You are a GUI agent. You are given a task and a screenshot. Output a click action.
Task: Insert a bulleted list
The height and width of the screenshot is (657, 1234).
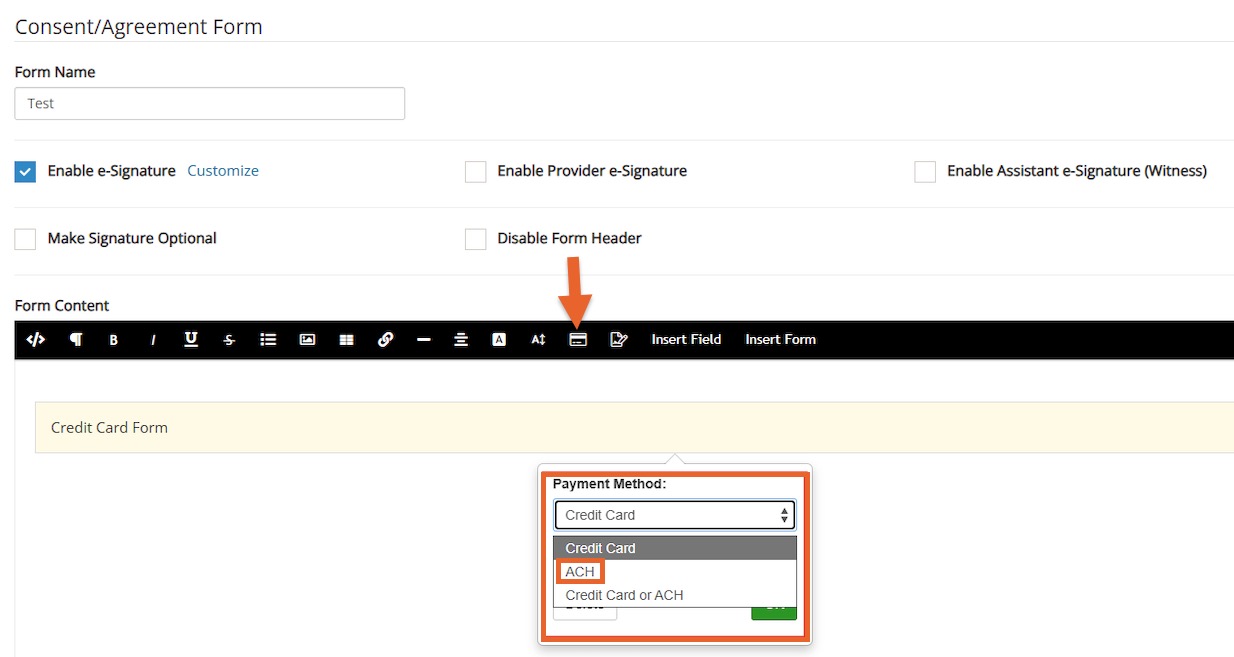pyautogui.click(x=268, y=339)
